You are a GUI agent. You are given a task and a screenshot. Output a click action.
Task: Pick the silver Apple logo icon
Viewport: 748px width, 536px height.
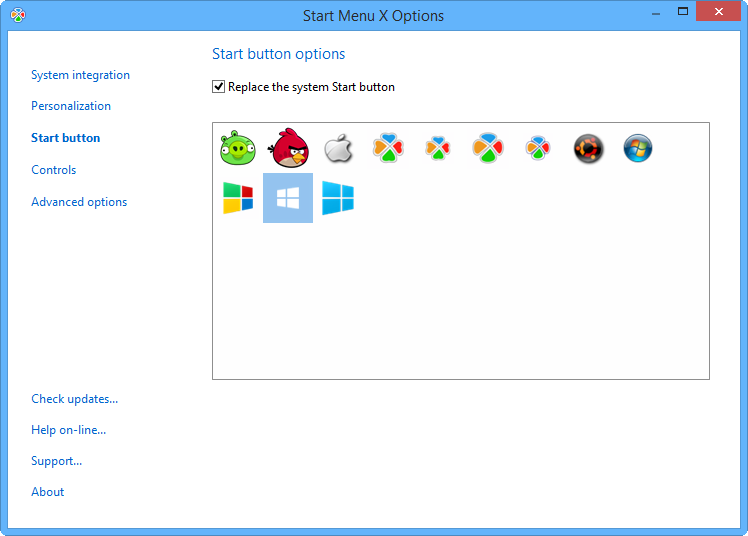(338, 148)
